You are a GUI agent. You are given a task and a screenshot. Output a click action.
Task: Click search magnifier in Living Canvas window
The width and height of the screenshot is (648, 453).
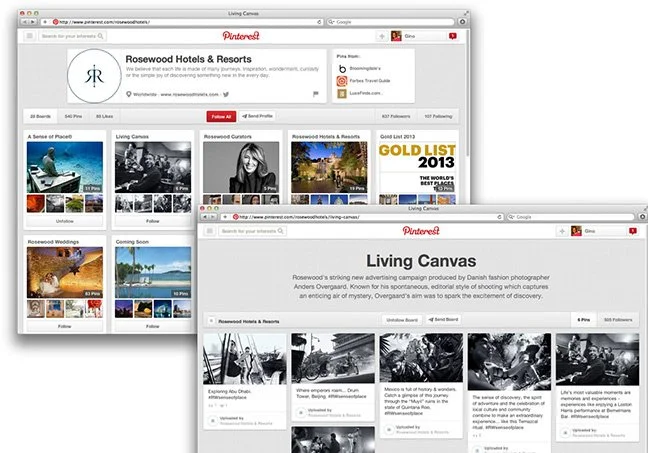point(281,231)
